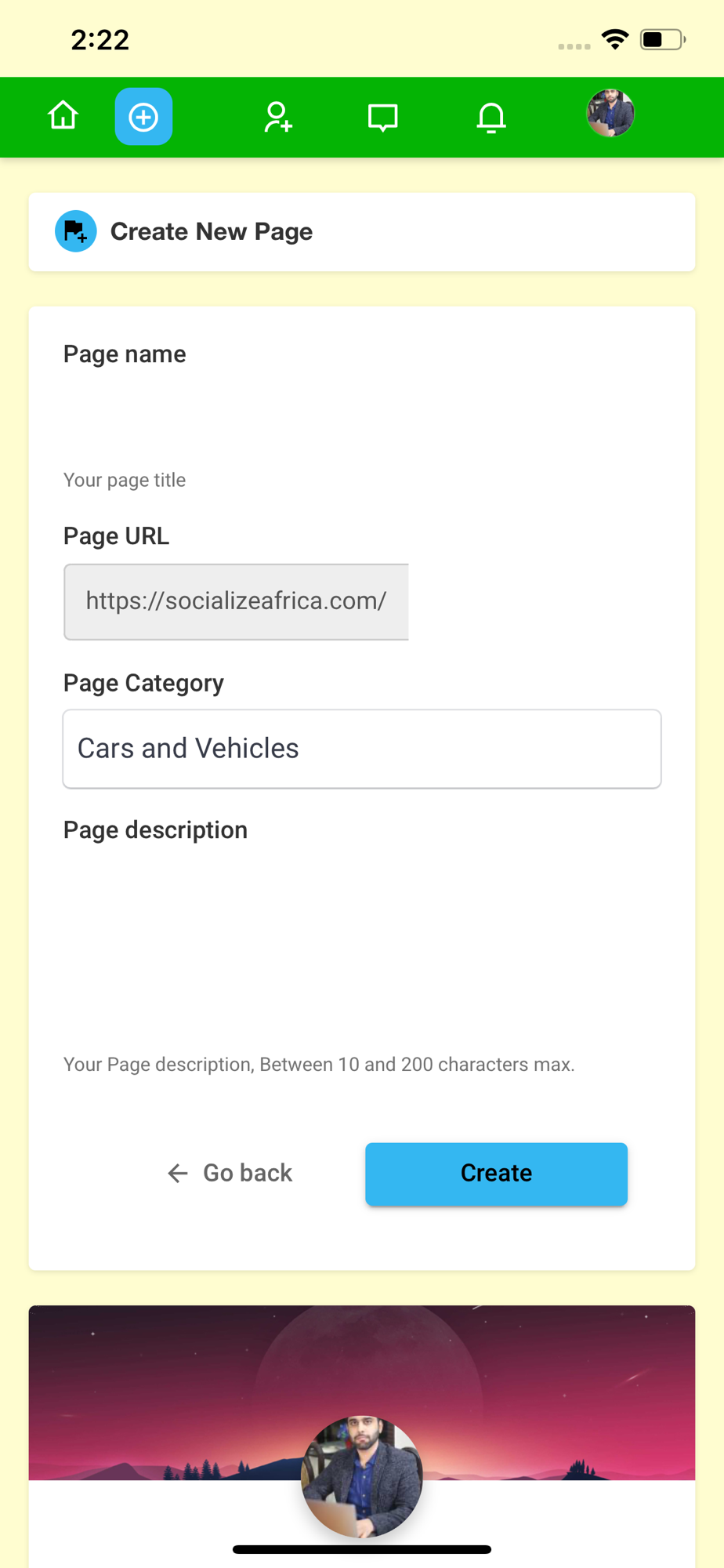Focus the Page description text area
Image resolution: width=724 pixels, height=1568 pixels.
coord(361,949)
